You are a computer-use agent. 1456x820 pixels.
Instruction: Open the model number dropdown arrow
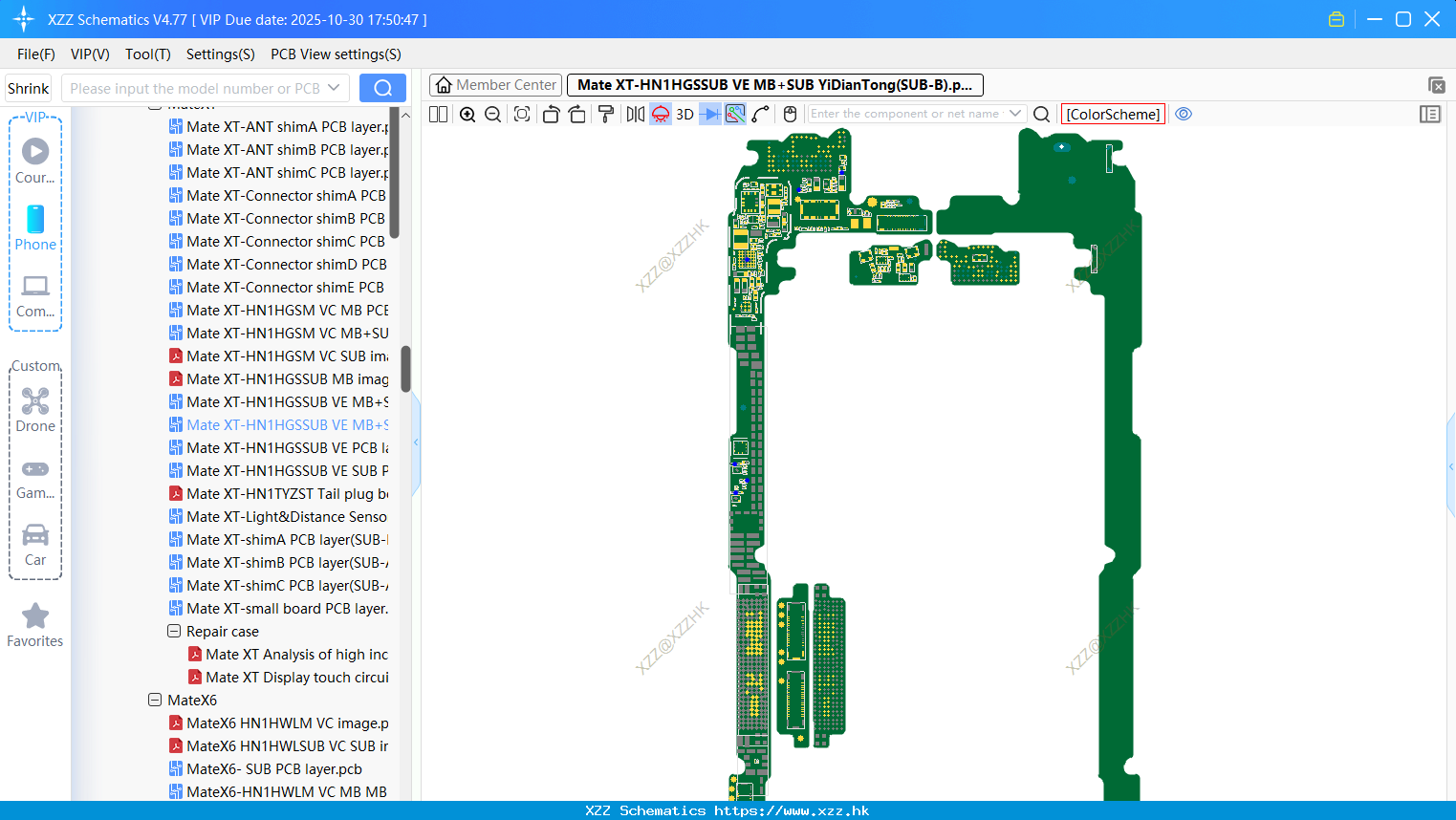[x=334, y=88]
